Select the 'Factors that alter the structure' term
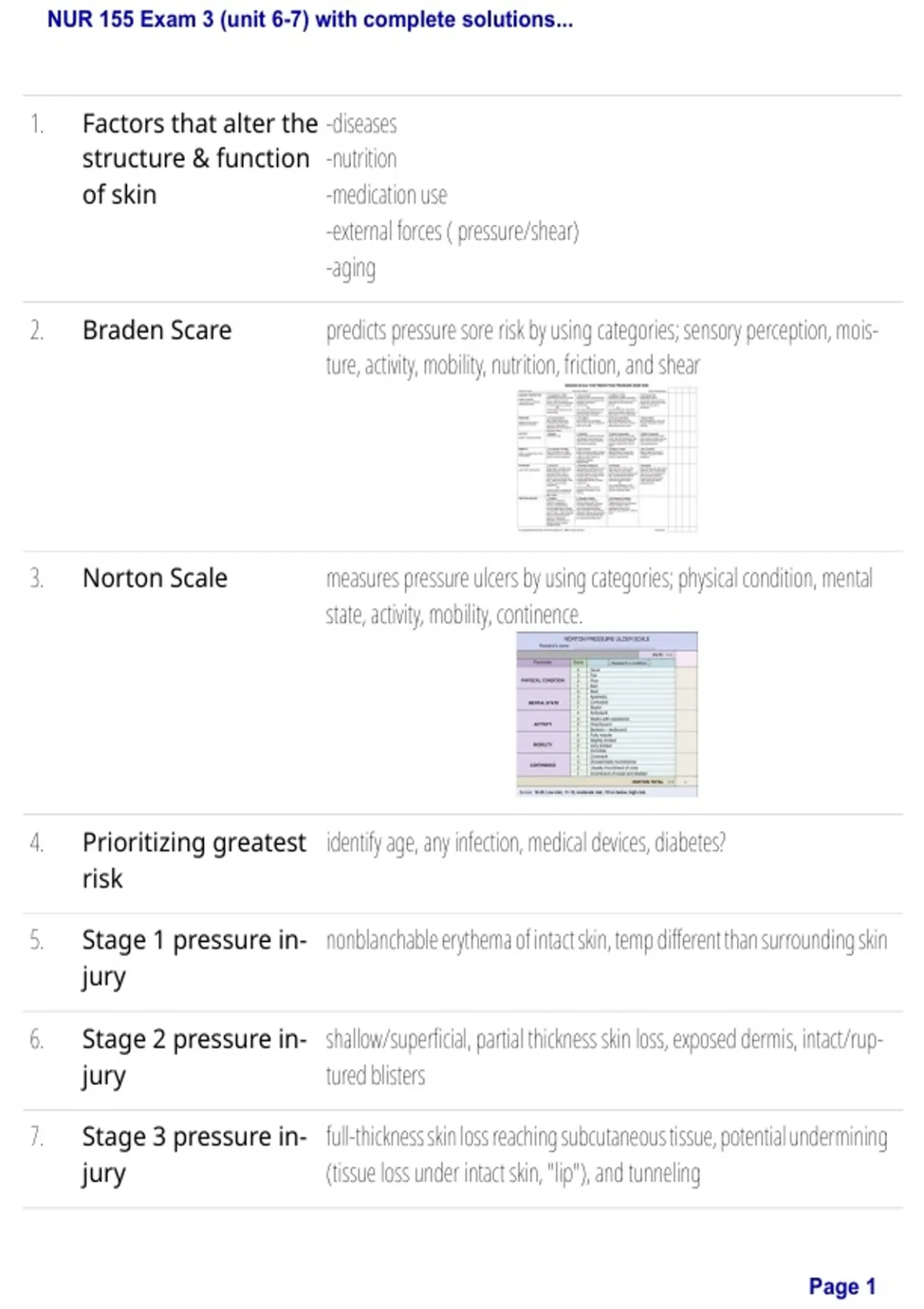924x1309 pixels. point(199,159)
